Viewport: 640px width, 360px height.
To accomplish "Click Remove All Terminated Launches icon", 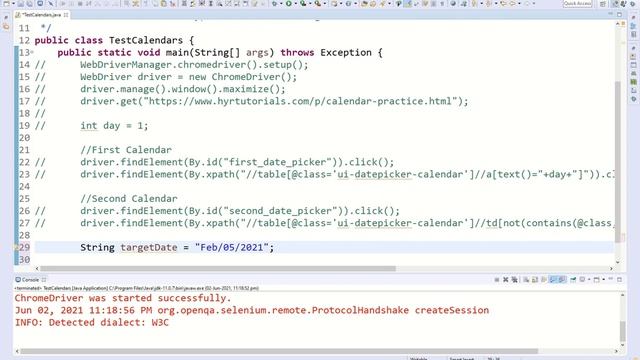I will (515, 280).
